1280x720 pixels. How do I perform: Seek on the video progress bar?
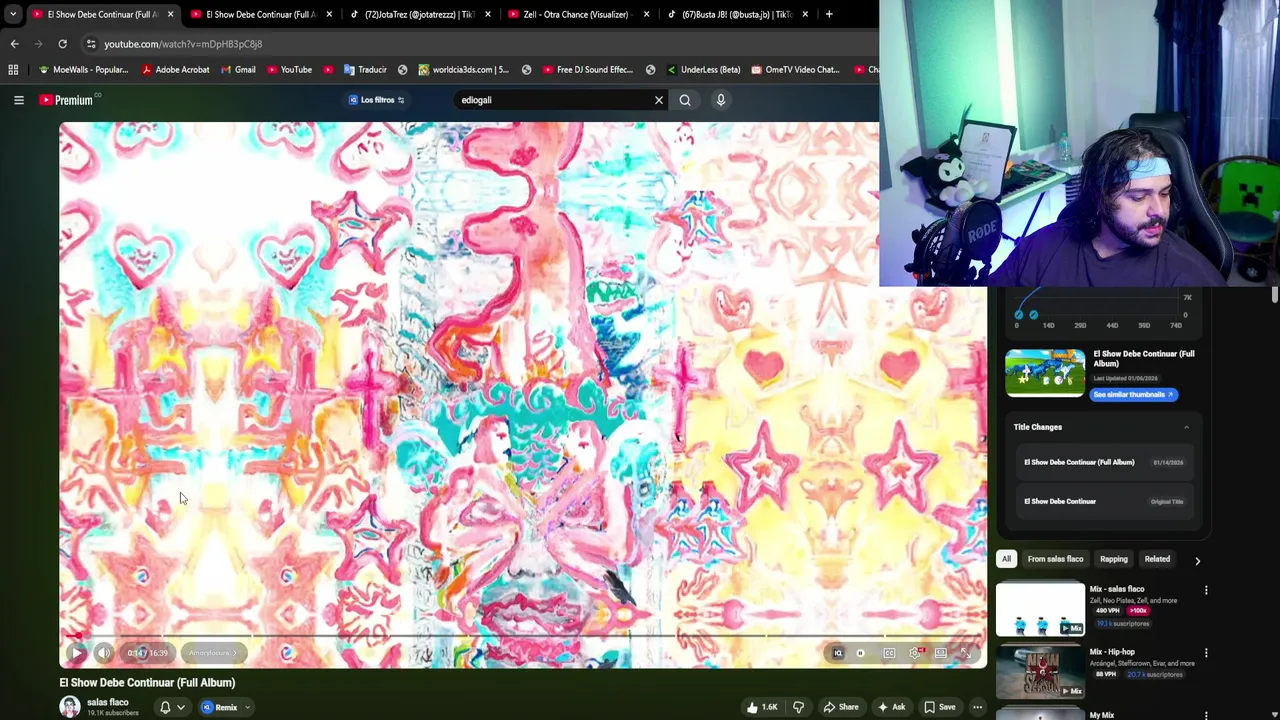pyautogui.click(x=523, y=635)
